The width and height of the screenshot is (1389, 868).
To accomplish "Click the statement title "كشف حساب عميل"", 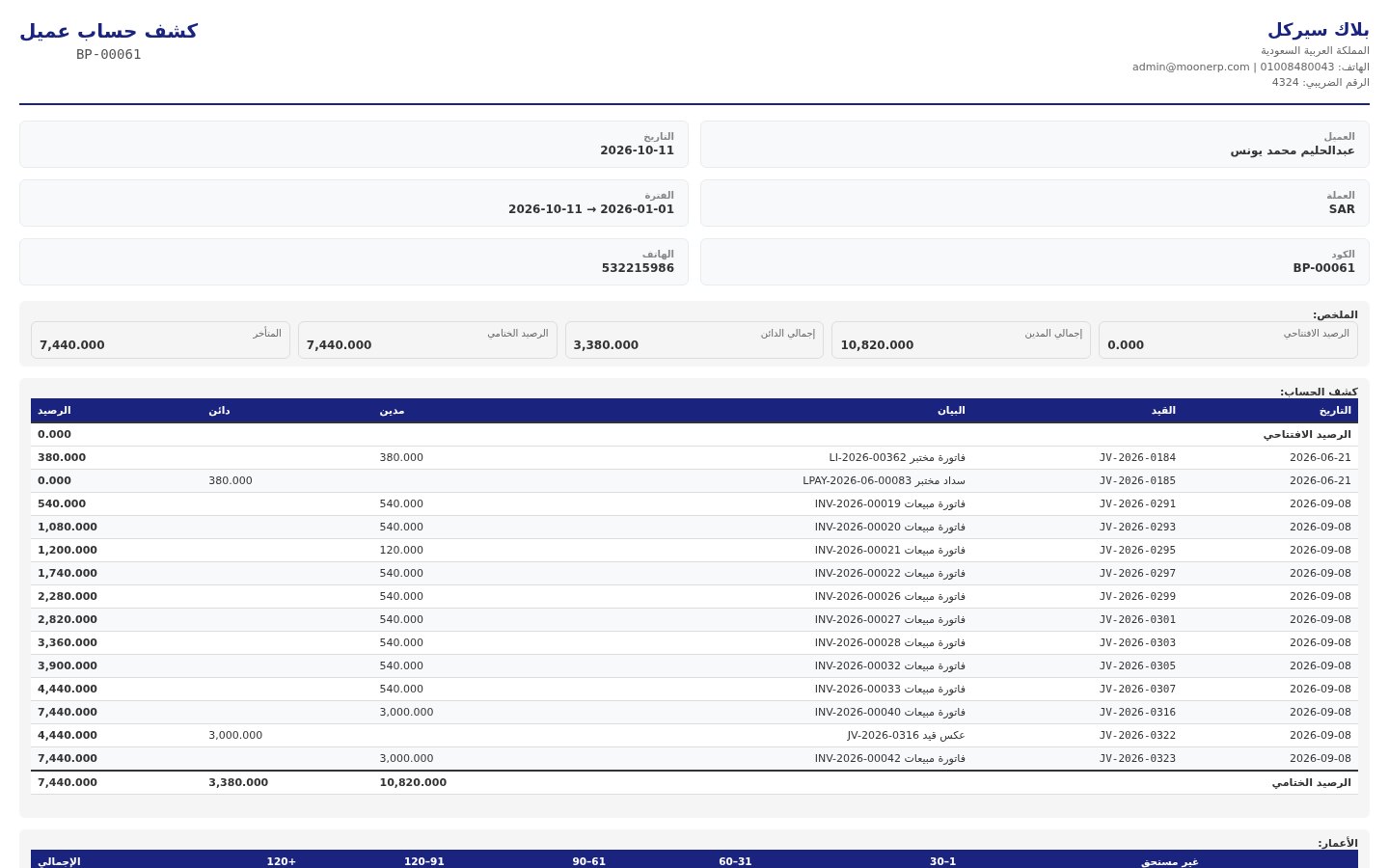I will click(x=108, y=31).
